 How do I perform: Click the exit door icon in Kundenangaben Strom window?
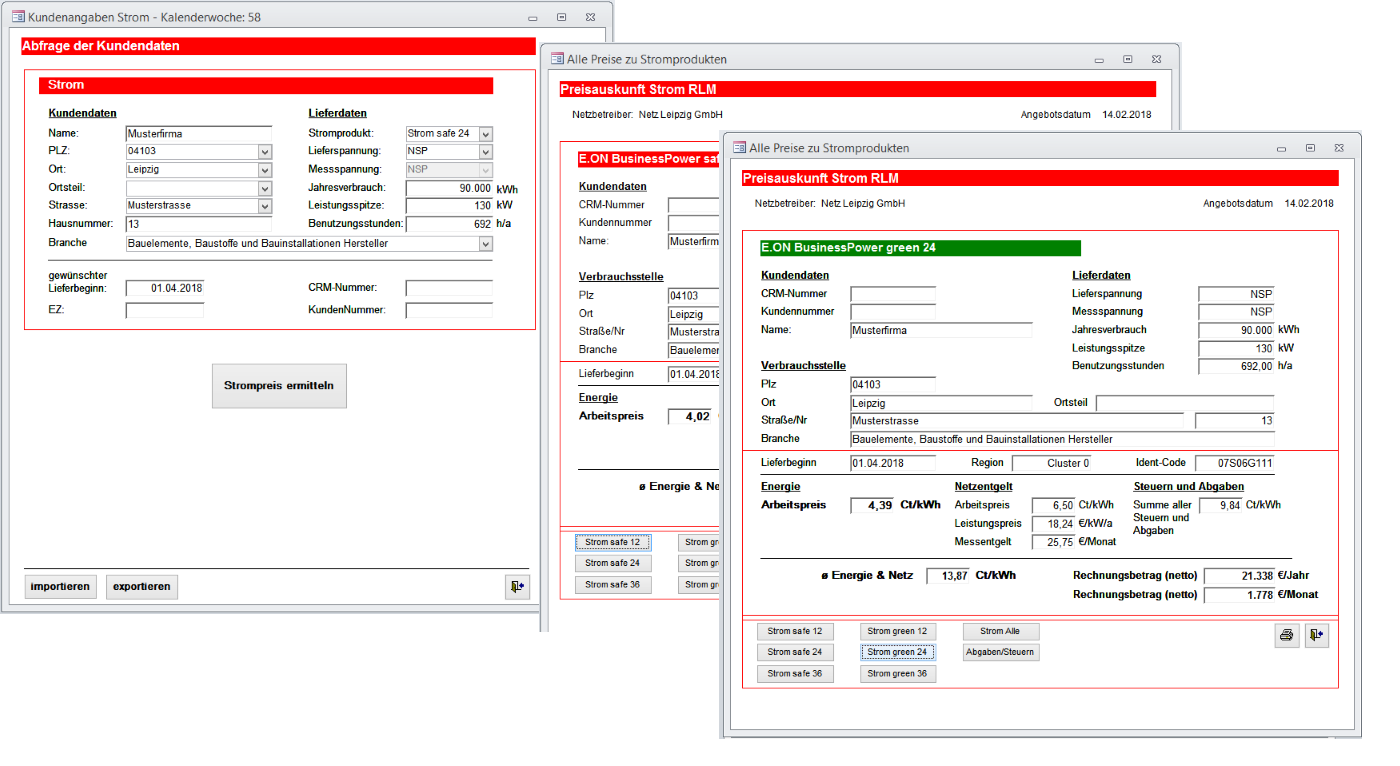[517, 587]
